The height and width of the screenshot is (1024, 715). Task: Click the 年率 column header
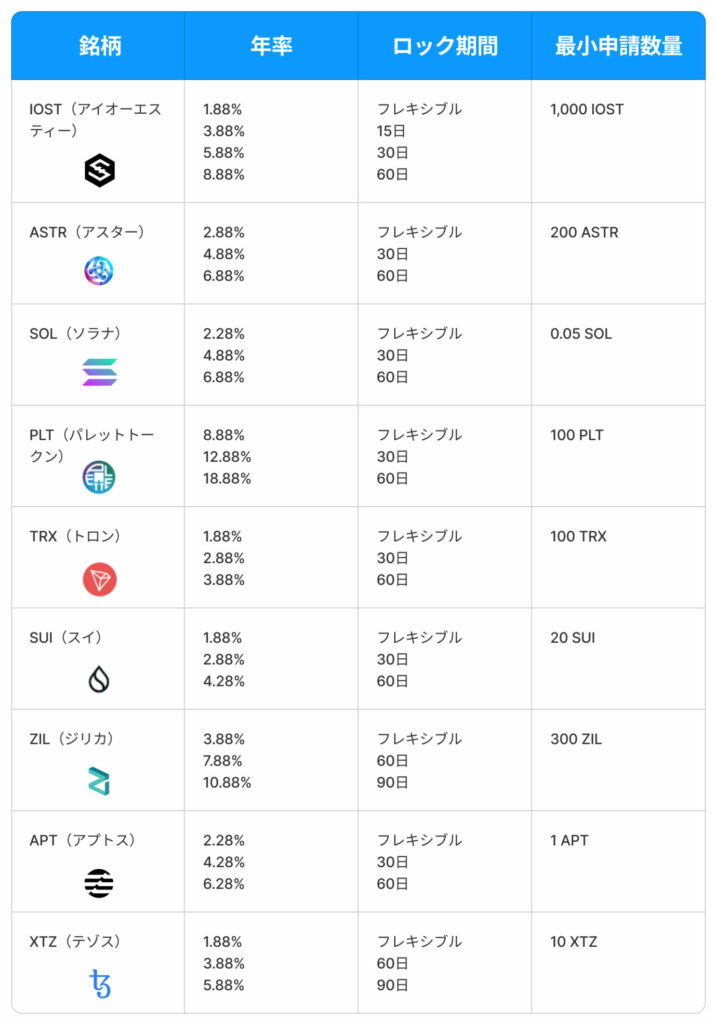271,46
